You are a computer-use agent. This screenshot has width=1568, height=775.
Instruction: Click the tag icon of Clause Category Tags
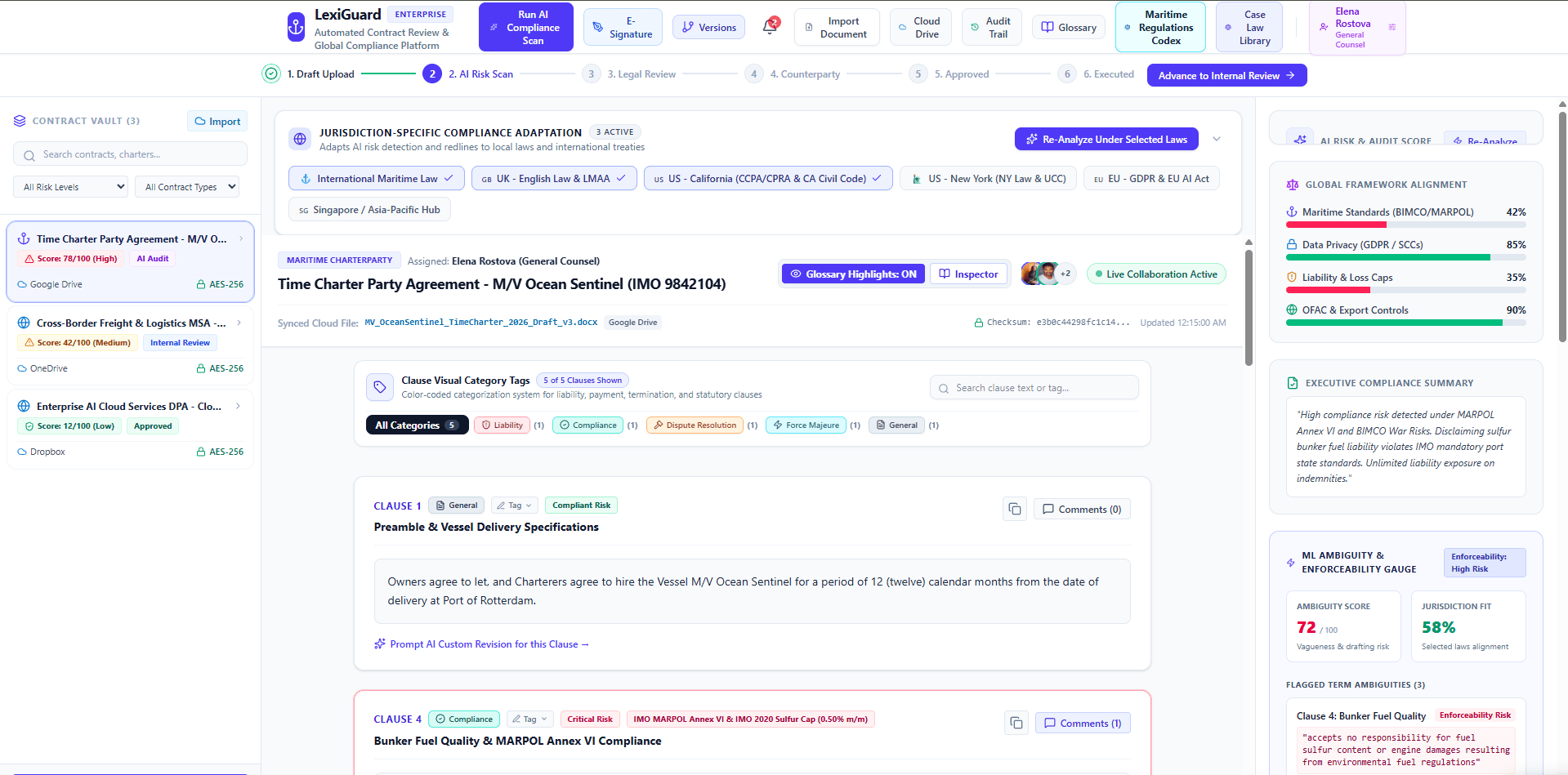coord(380,387)
